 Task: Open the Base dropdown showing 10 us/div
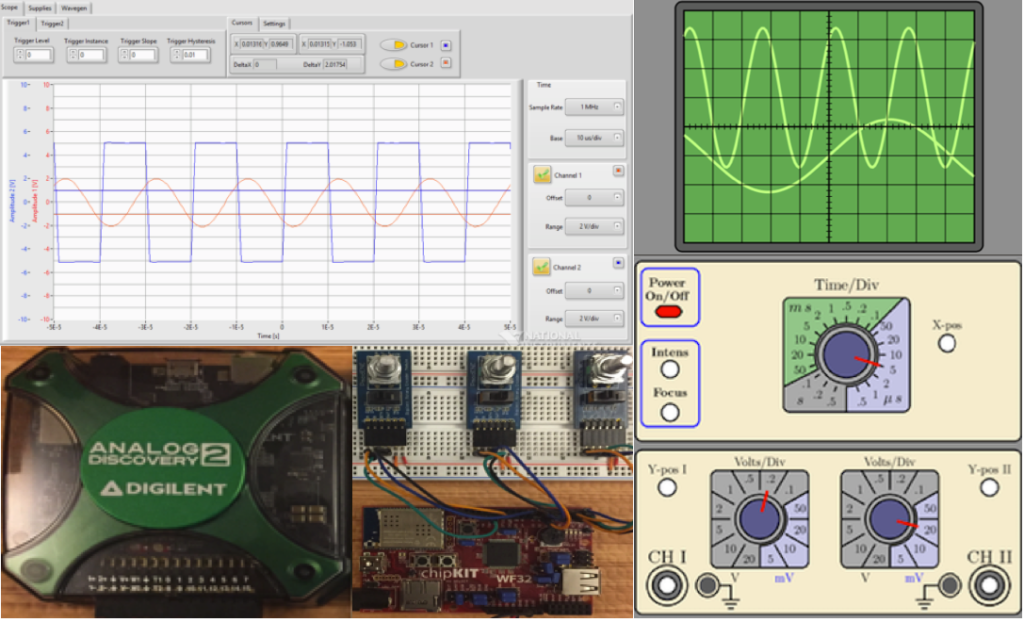pos(593,137)
